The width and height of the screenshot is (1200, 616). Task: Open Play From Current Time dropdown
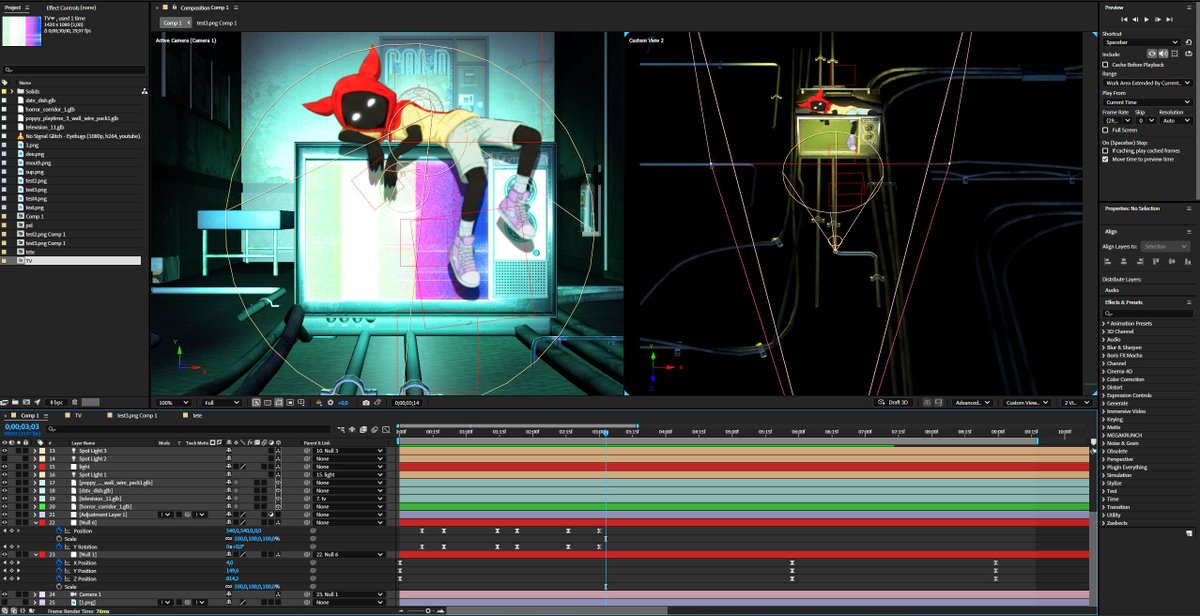point(1148,102)
